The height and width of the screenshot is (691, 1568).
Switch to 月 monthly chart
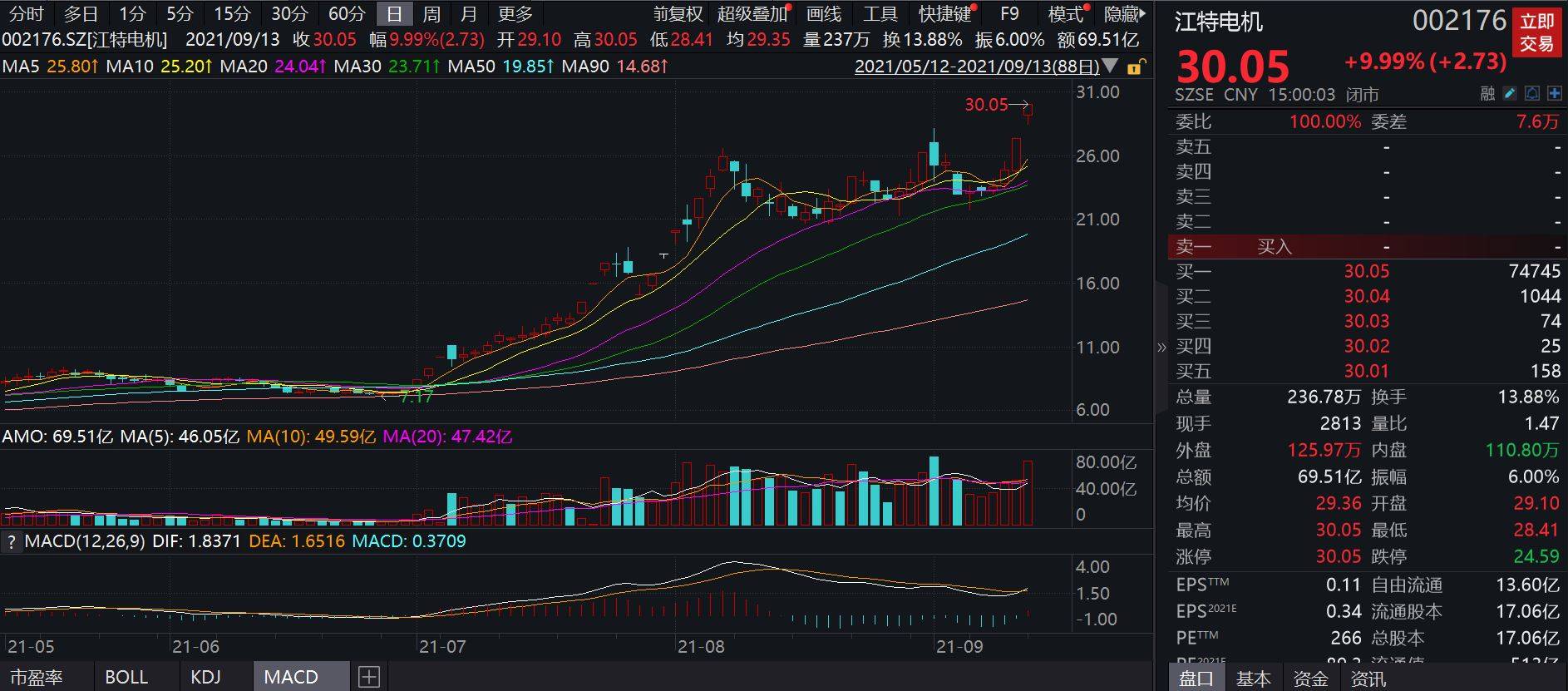(x=468, y=14)
